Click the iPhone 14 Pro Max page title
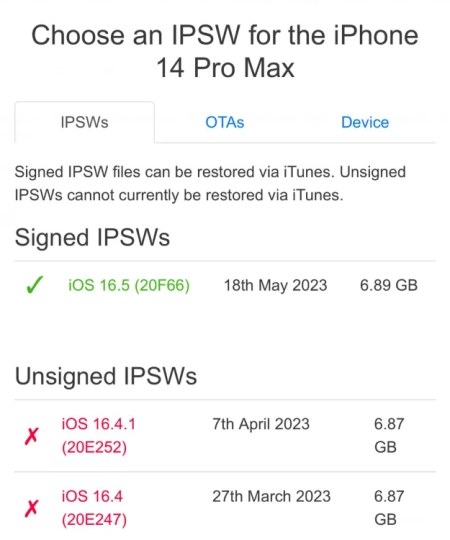450x540 pixels. (x=225, y=51)
